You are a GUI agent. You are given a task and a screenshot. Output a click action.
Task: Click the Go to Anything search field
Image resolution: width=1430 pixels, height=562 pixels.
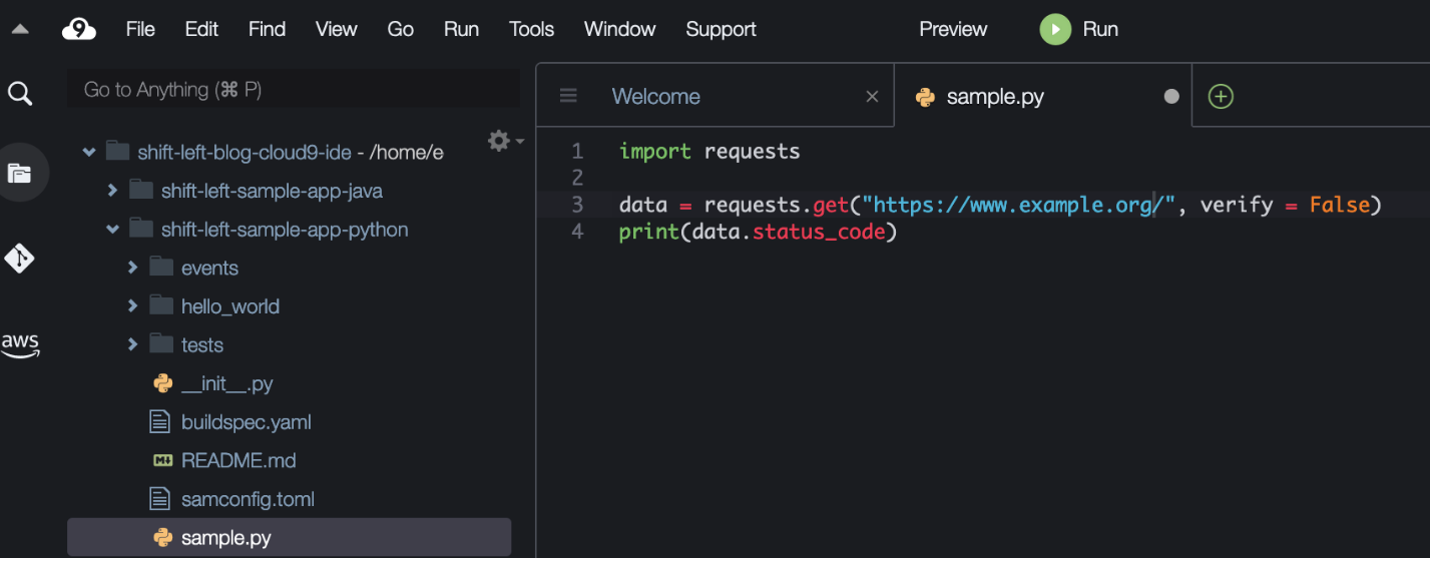(294, 89)
